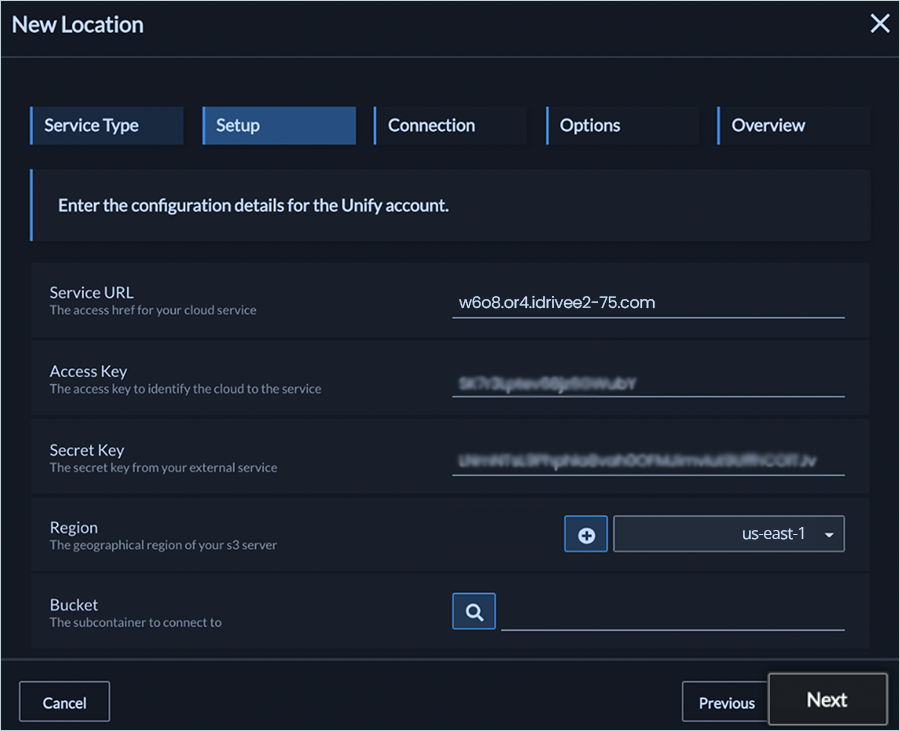This screenshot has height=731, width=900.
Task: Click the New Location dialog title
Action: point(78,25)
